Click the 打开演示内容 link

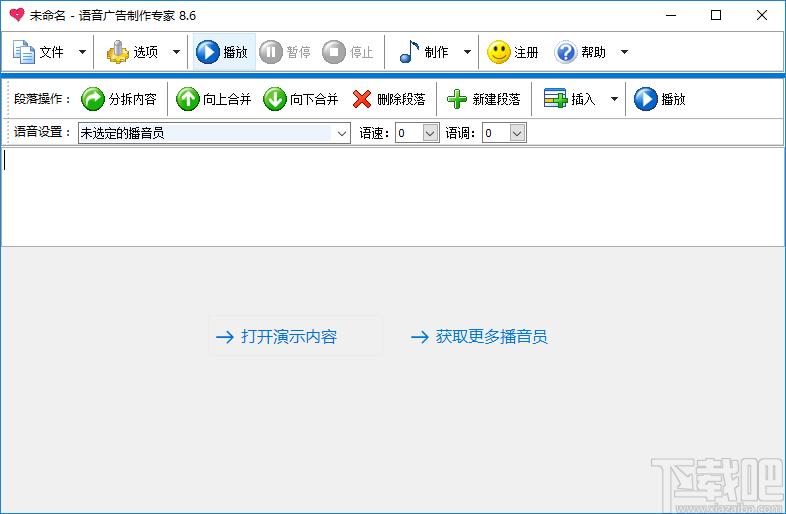(x=288, y=337)
